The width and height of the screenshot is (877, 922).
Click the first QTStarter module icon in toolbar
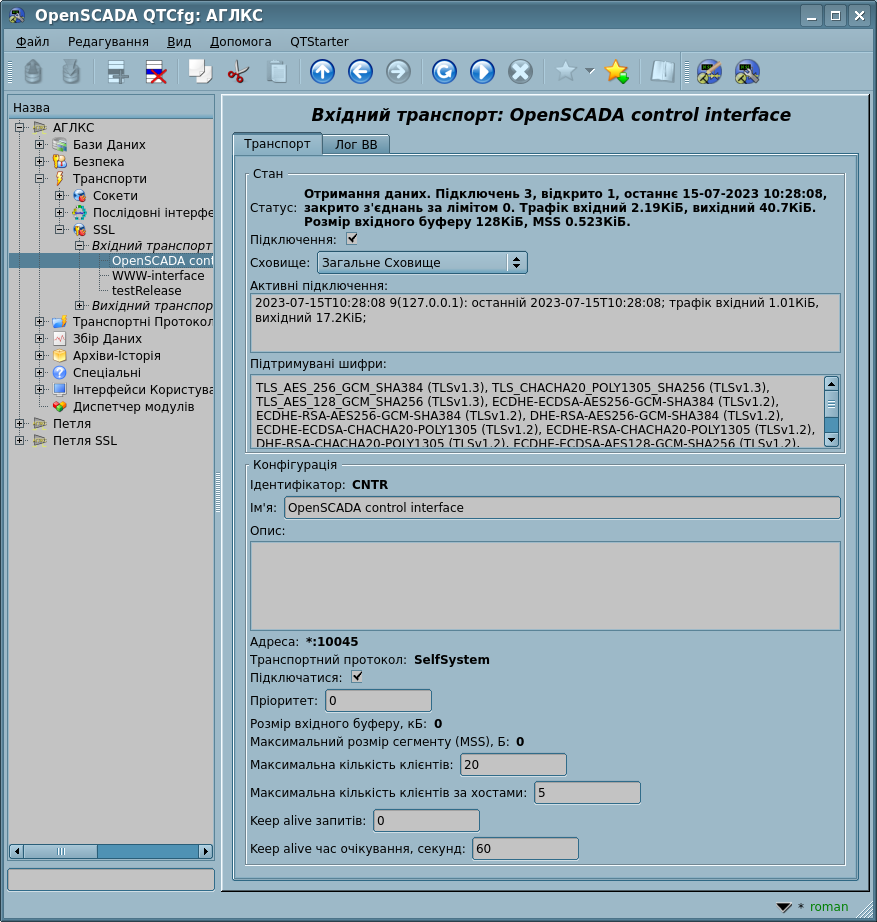709,72
